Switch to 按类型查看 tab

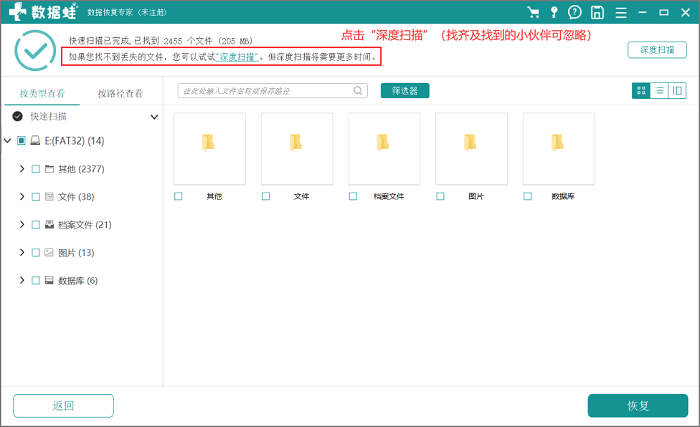tap(42, 93)
